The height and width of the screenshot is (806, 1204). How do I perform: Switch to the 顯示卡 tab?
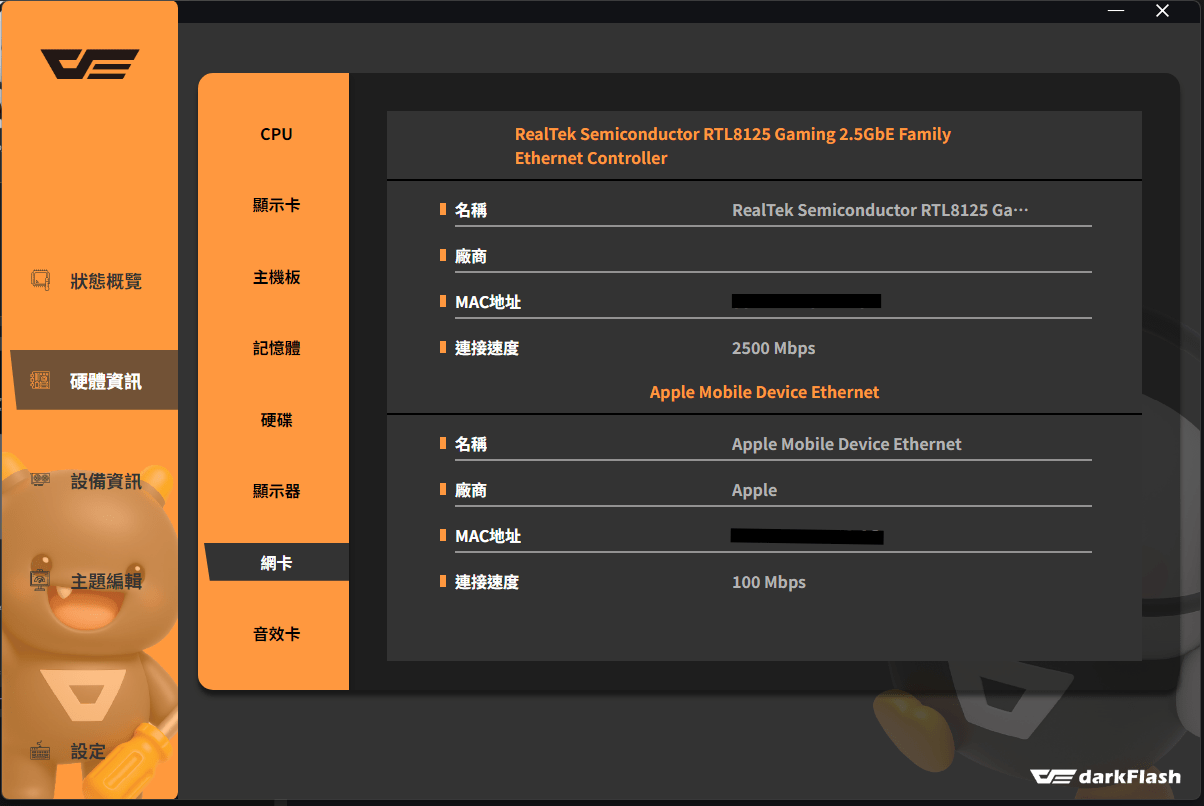276,205
